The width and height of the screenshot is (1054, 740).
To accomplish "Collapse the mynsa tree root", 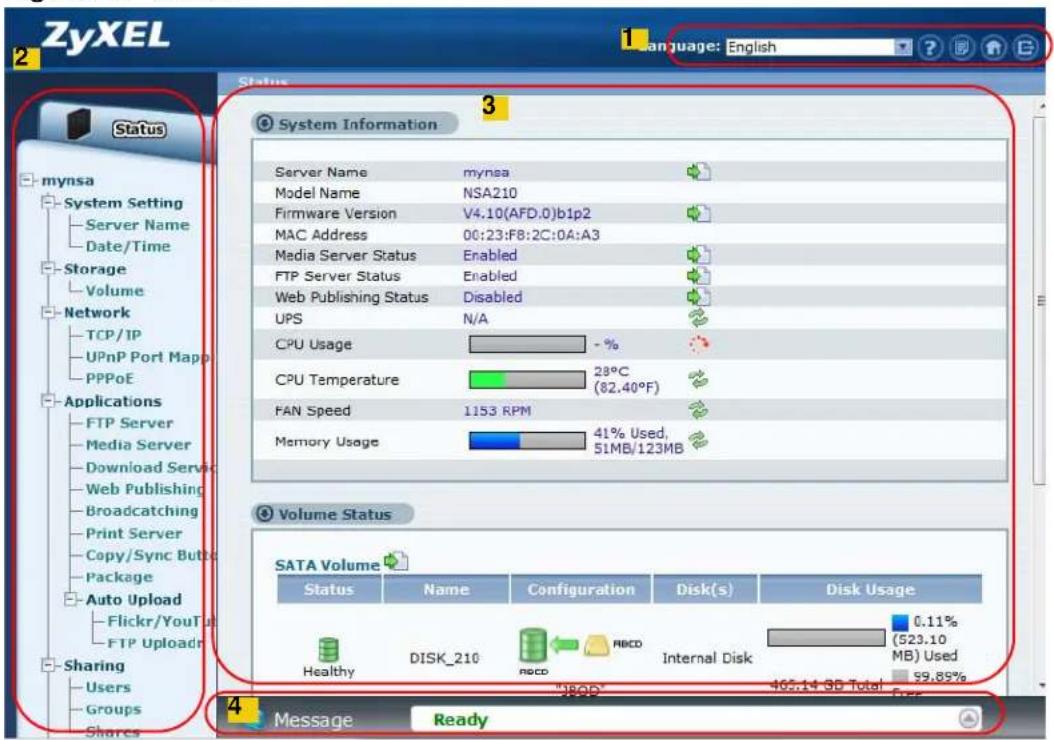I will (27, 180).
